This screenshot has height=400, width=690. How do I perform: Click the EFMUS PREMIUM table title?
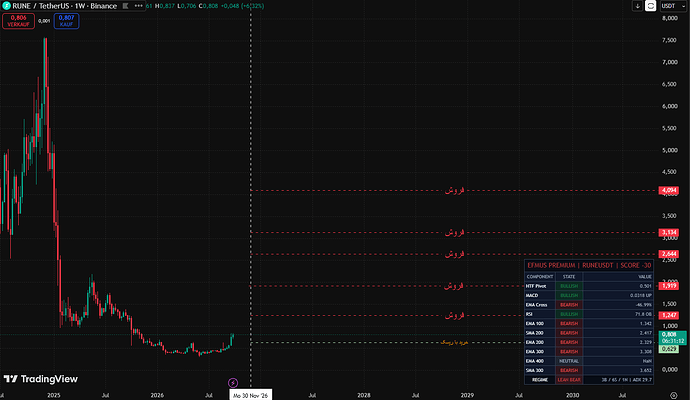click(x=589, y=265)
